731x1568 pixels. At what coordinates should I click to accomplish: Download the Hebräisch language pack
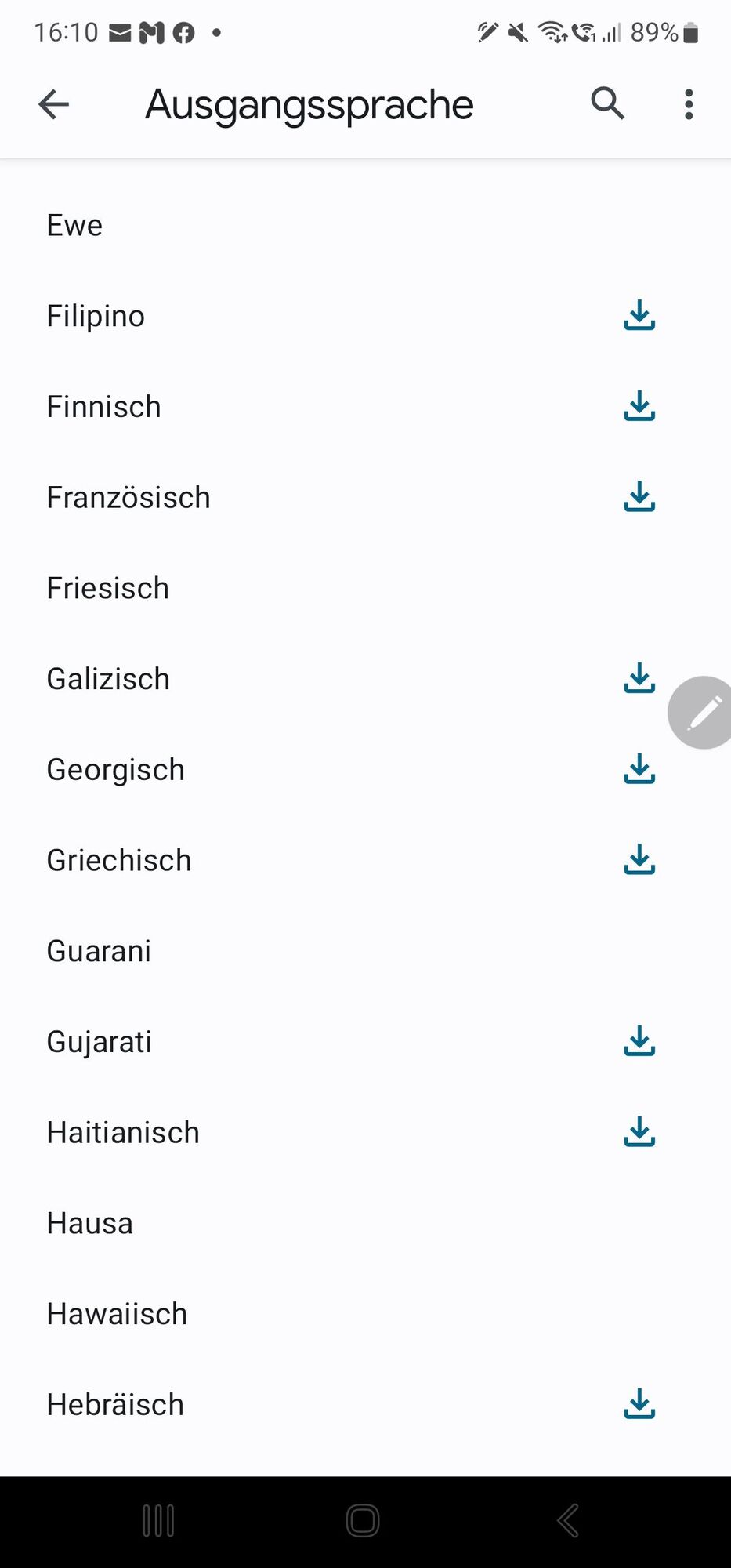pos(639,1404)
